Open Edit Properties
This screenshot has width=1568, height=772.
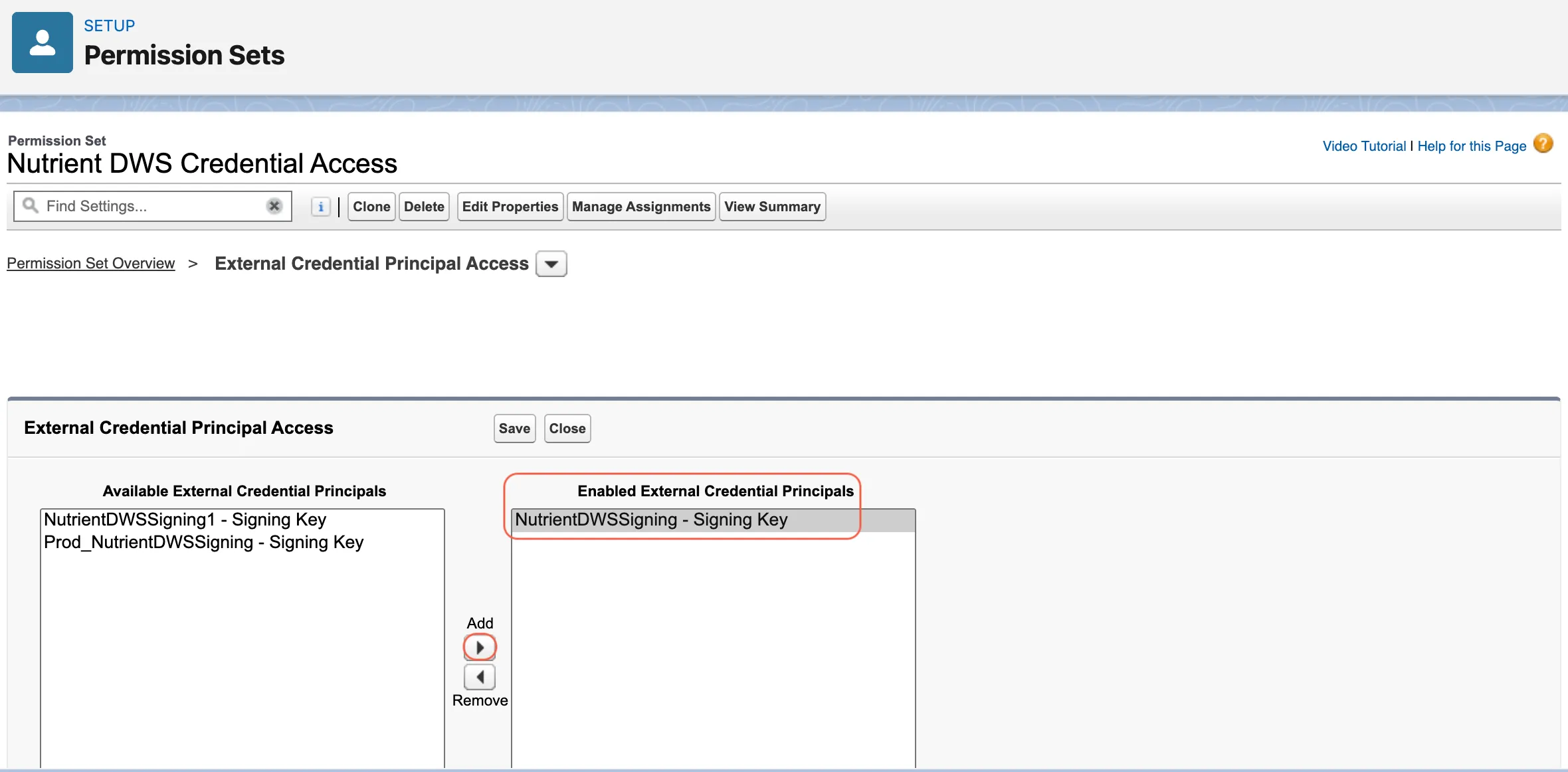pyautogui.click(x=510, y=207)
